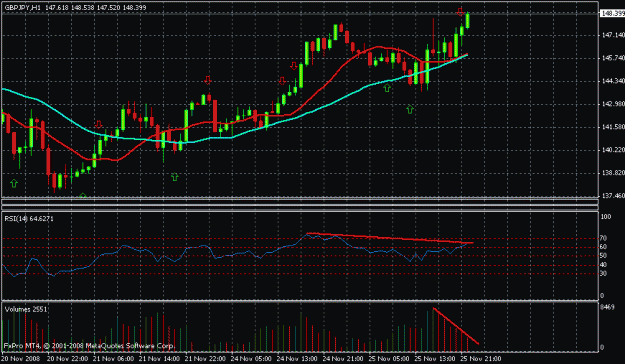This screenshot has height=364, width=625.
Task: Select the last green candle at 148.399
Action: pyautogui.click(x=468, y=21)
